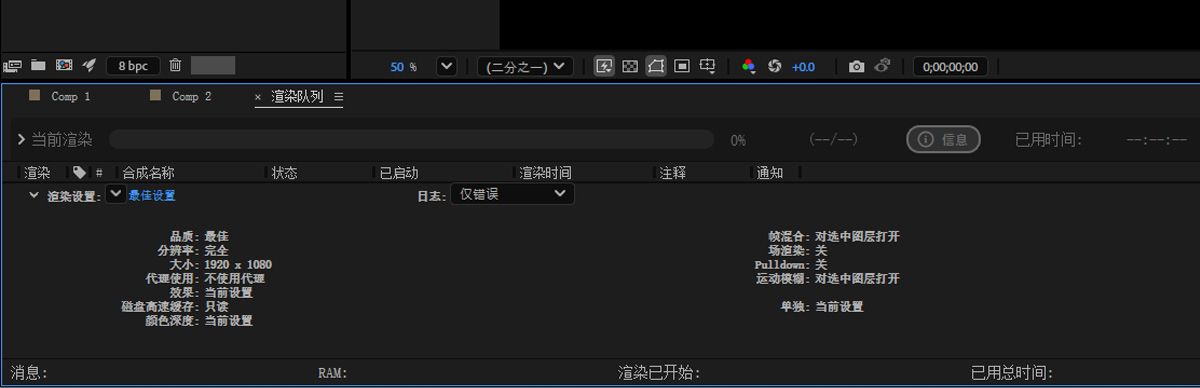Click the 磁盘高速缓存: 只读 text

click(175, 307)
